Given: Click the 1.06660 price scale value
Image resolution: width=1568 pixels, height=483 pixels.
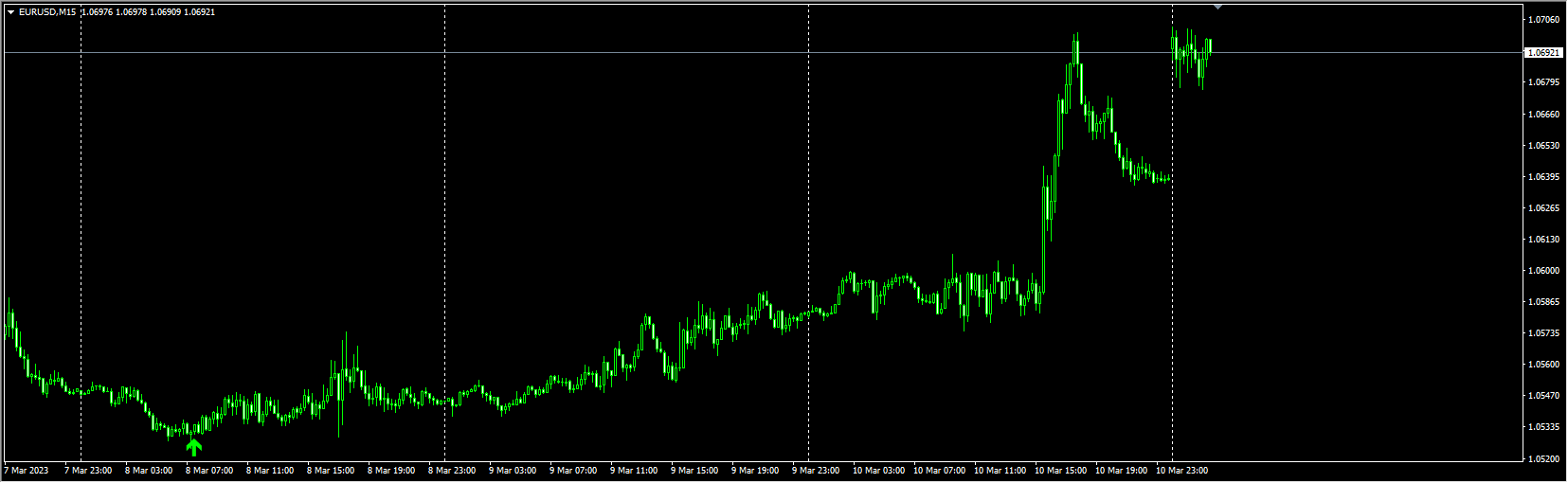Looking at the screenshot, I should 1544,114.
